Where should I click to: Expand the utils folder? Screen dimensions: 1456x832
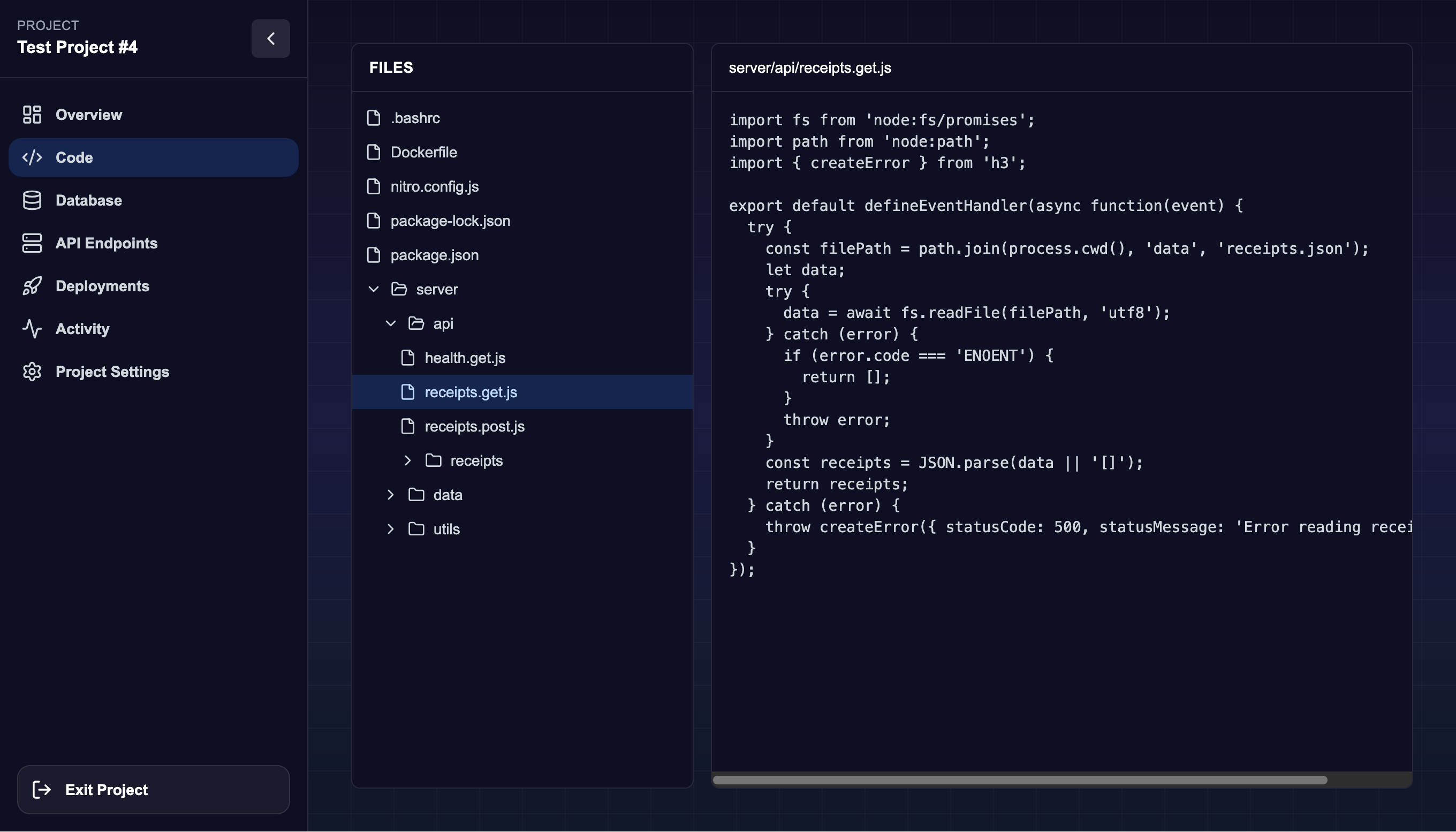(391, 529)
